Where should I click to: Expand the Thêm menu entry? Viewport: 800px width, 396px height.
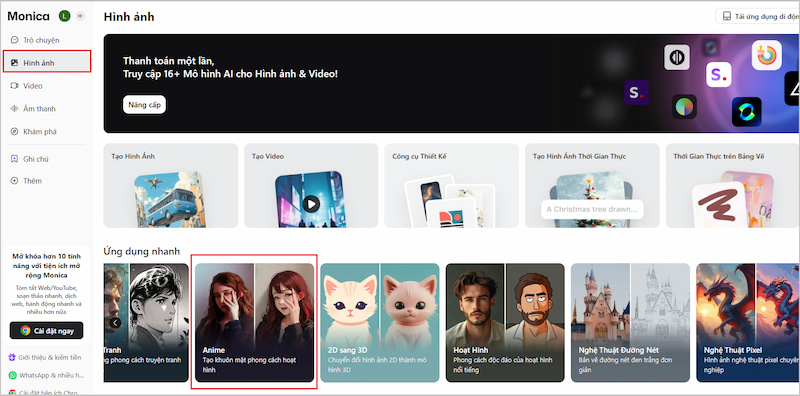(x=47, y=181)
